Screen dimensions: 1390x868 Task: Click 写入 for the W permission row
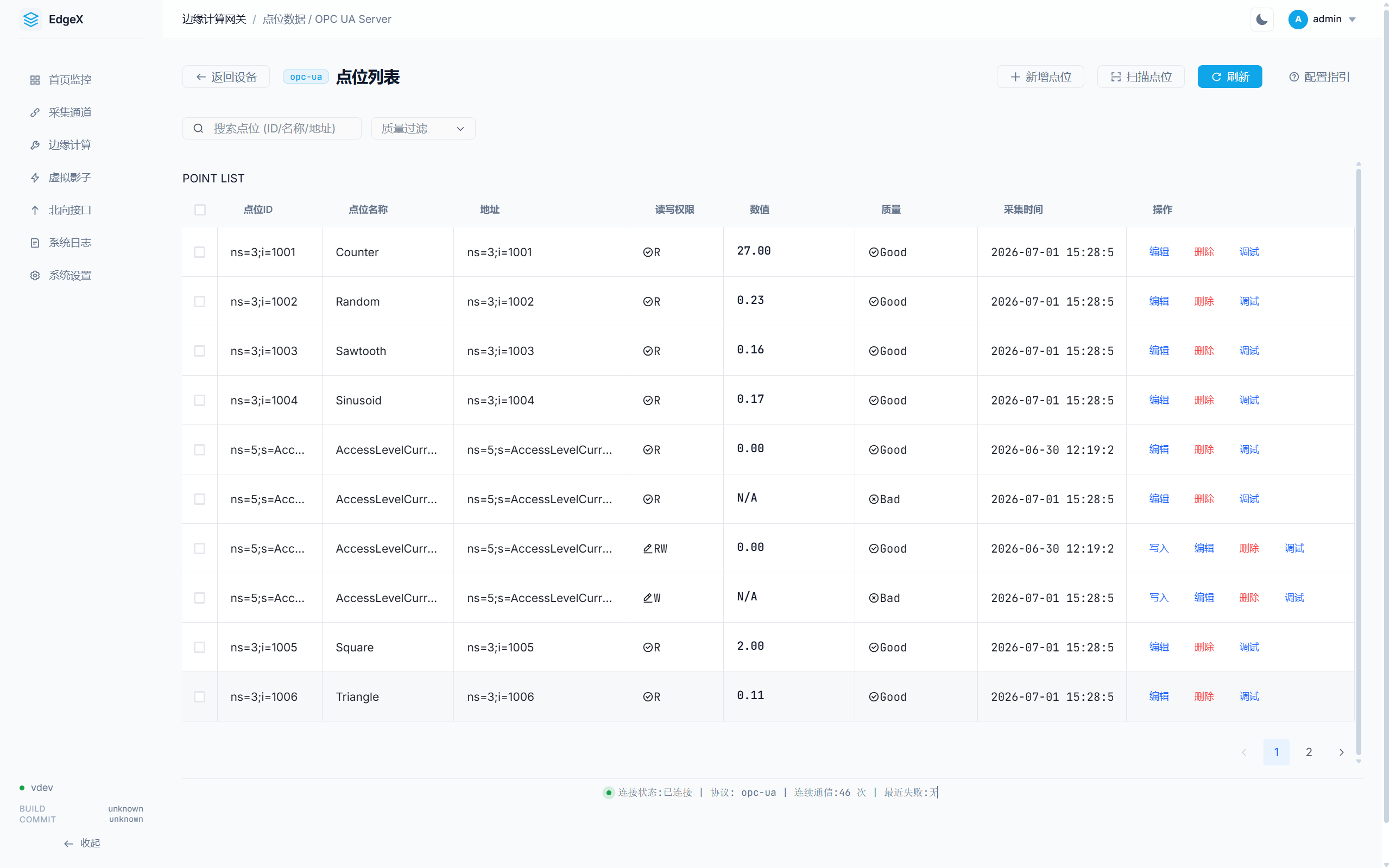[x=1159, y=598]
